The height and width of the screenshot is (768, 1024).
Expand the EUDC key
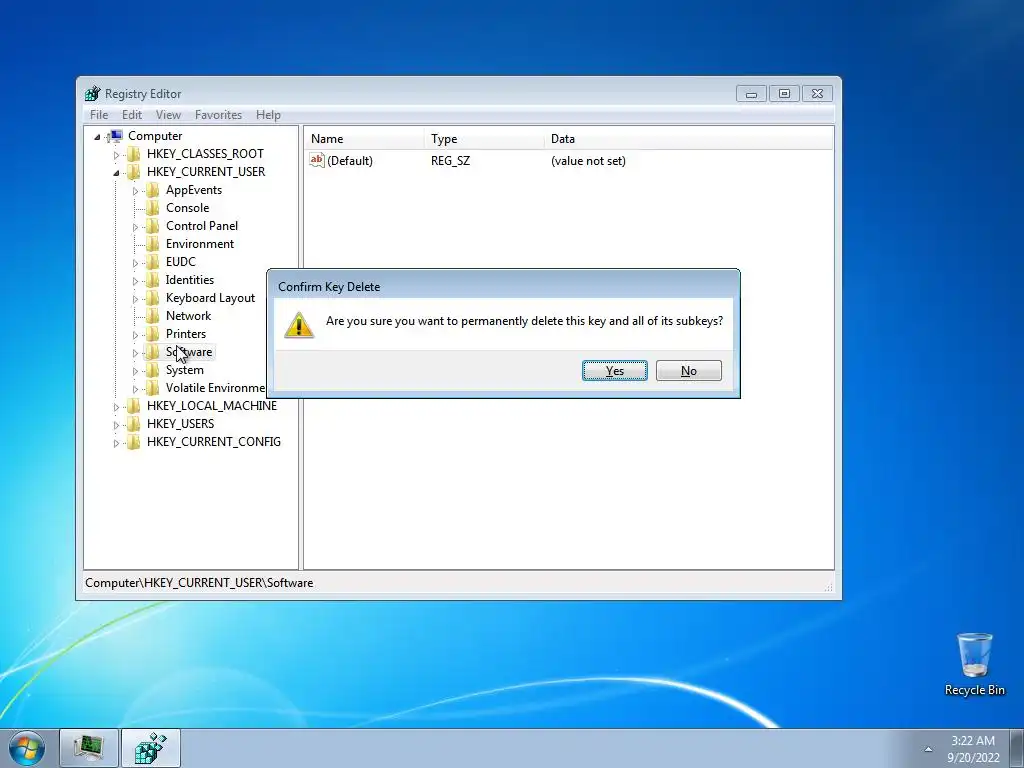(x=135, y=263)
